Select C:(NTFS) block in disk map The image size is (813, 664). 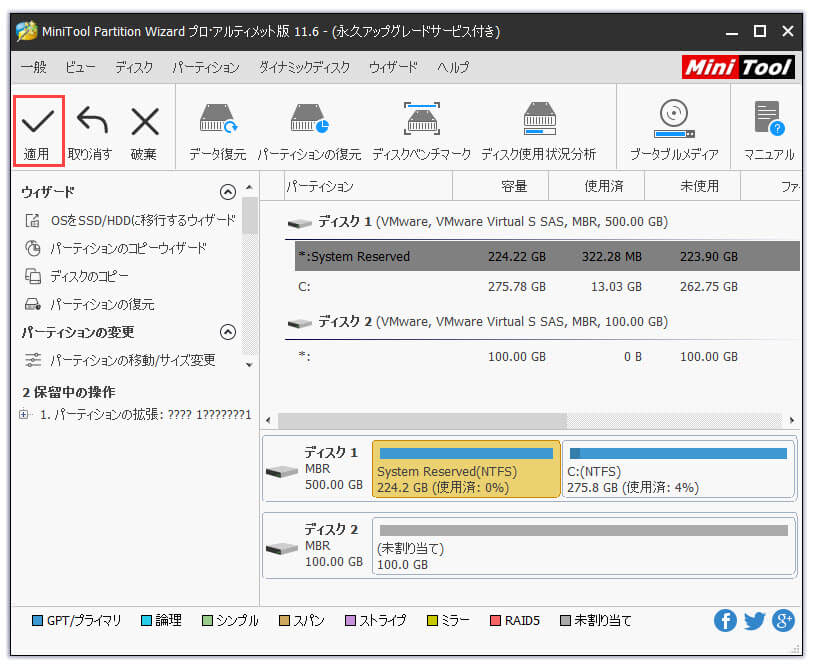[x=679, y=469]
